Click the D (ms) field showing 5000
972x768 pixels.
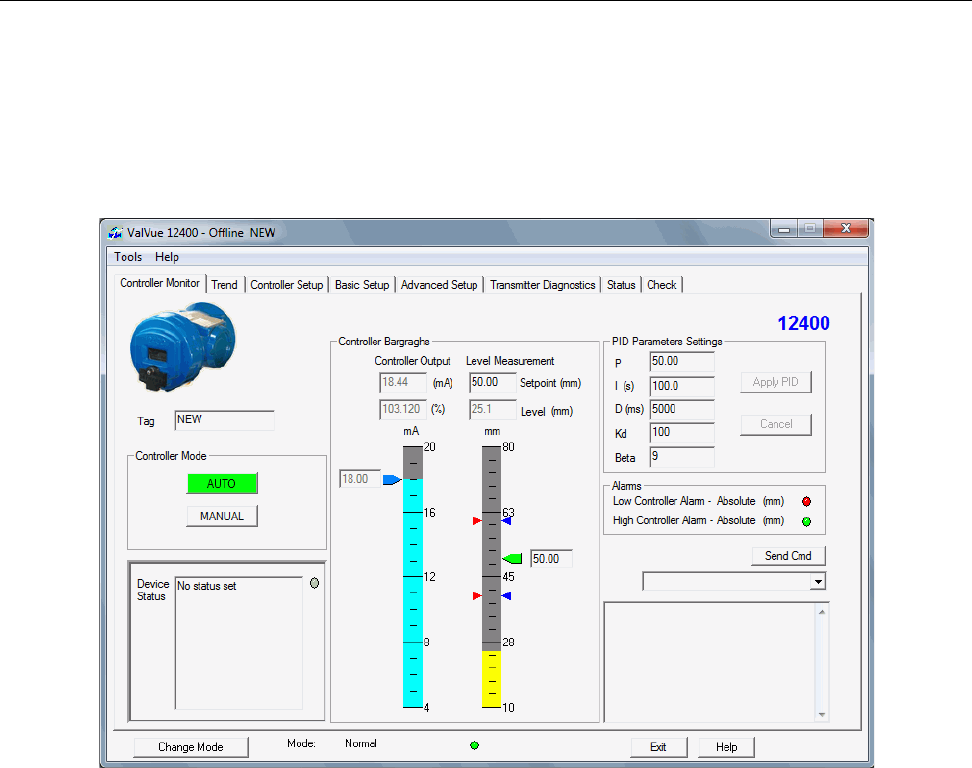click(682, 409)
